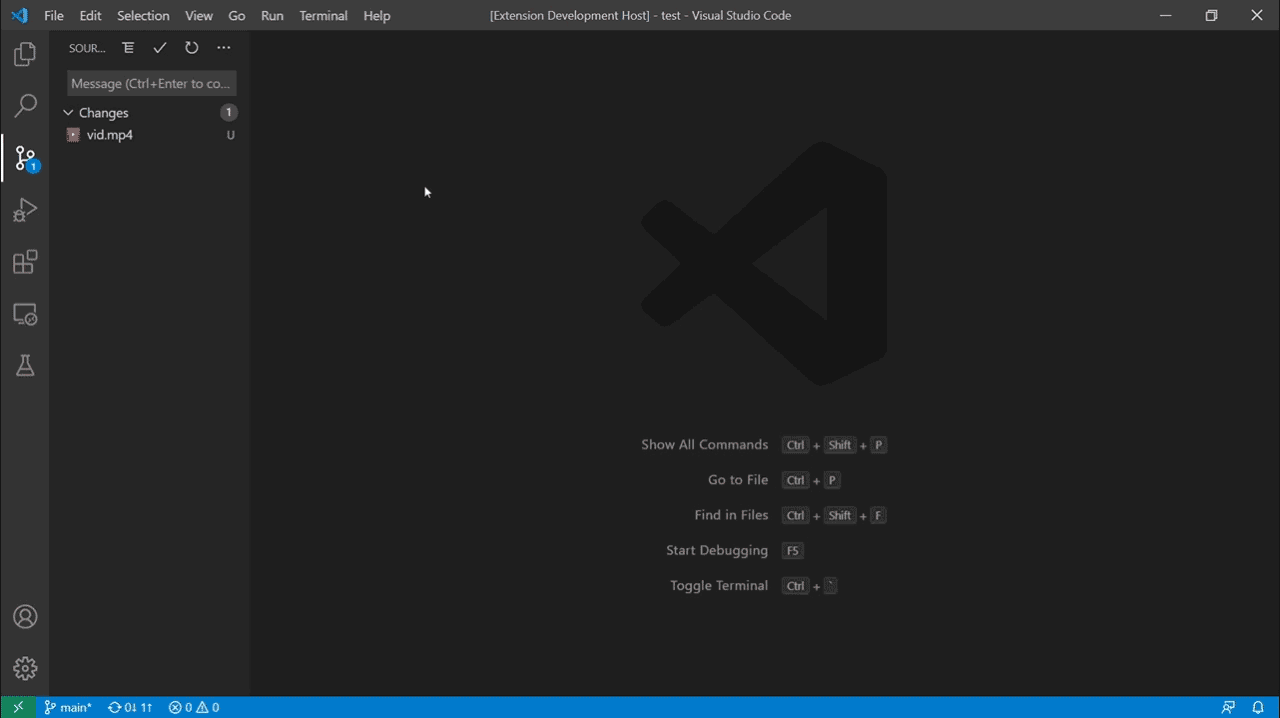Open Source Control more actions menu
This screenshot has width=1280, height=718.
224,48
